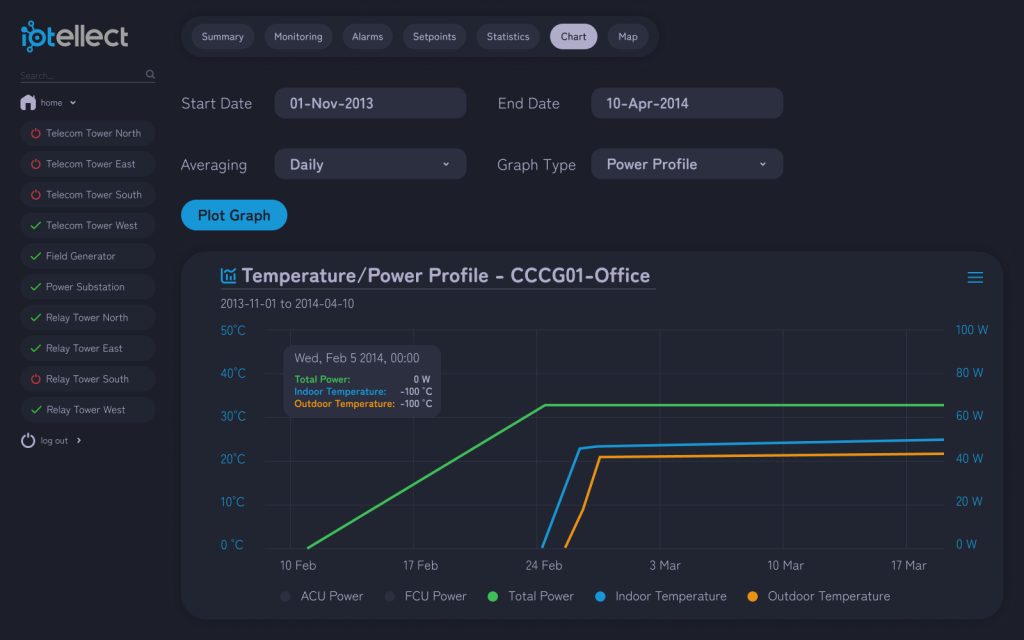Click the search magnifier icon in sidebar
This screenshot has height=640, width=1024.
click(x=151, y=74)
